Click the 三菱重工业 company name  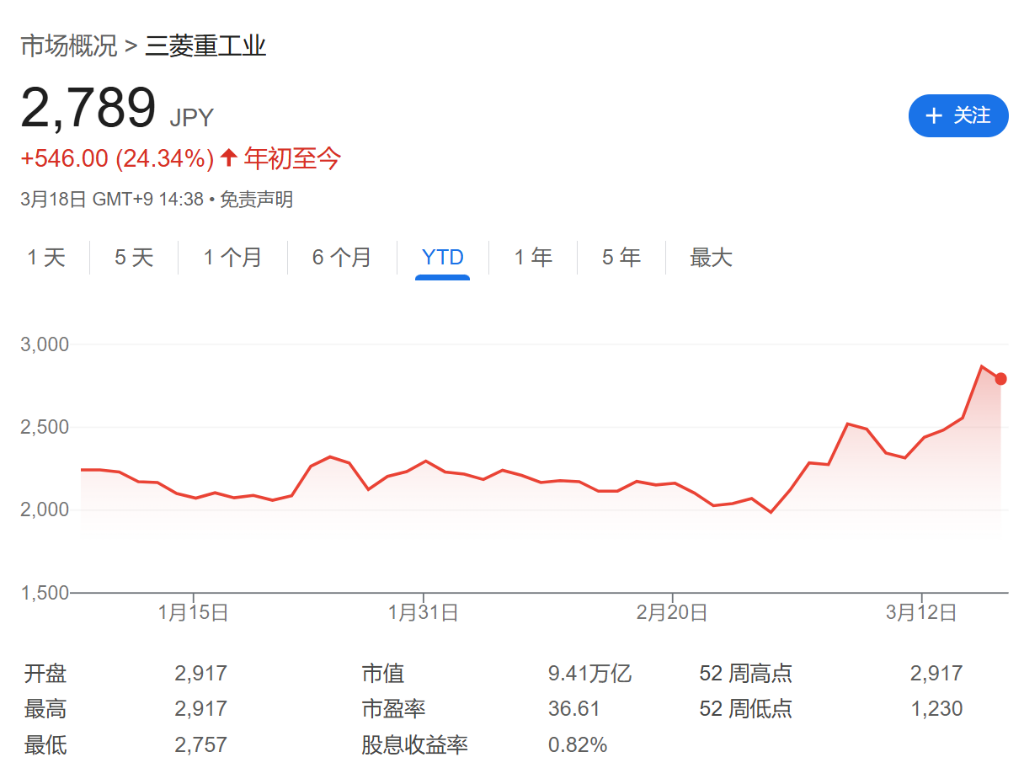point(205,46)
